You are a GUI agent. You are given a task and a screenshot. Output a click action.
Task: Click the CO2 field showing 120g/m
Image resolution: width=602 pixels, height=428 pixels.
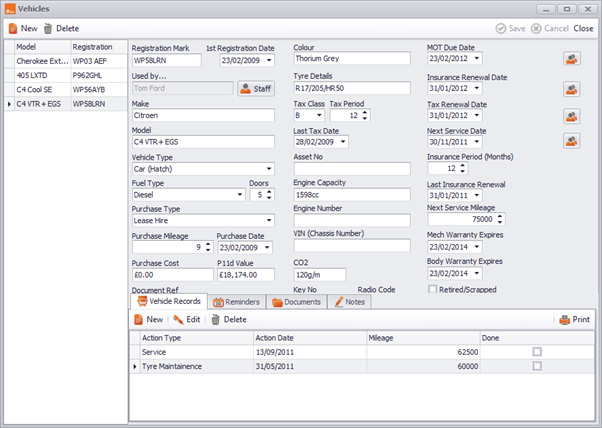(x=319, y=274)
